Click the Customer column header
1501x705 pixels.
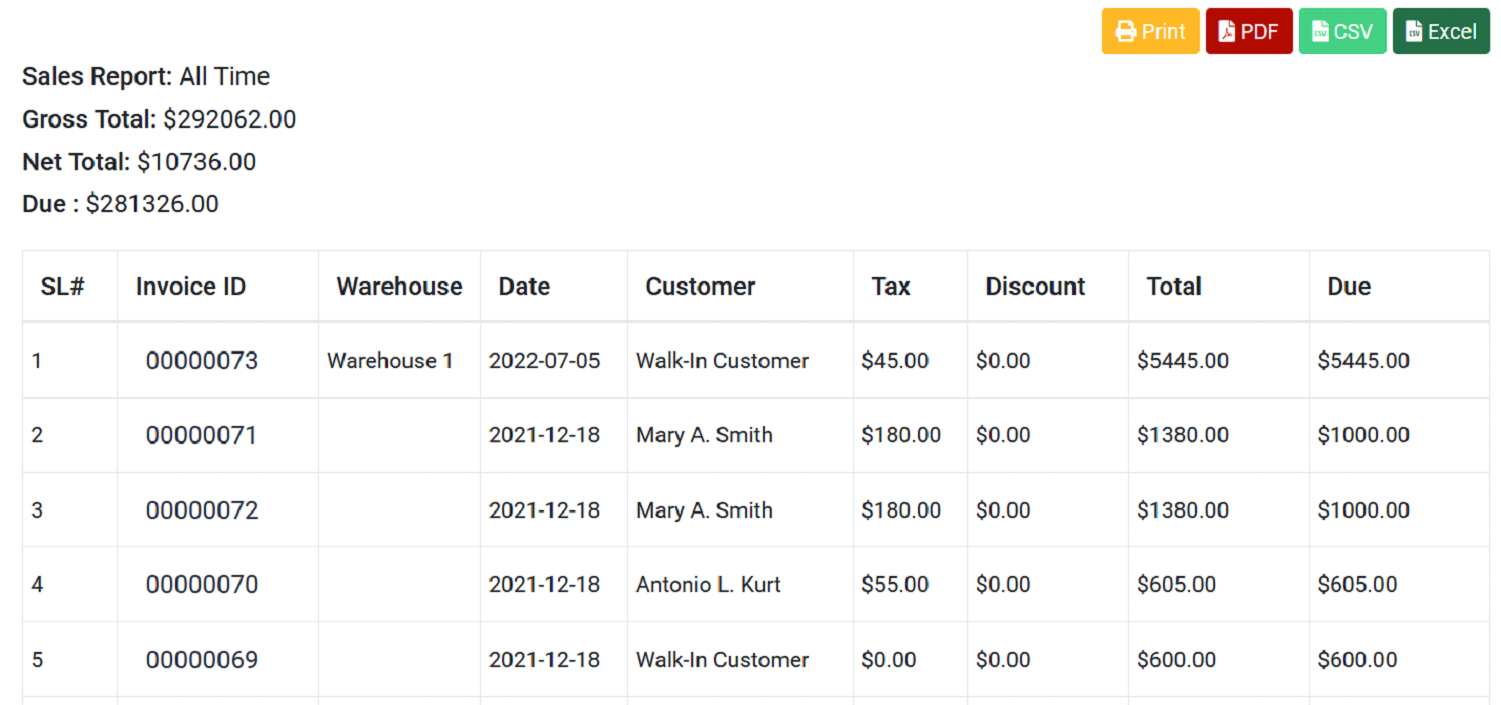pos(700,287)
